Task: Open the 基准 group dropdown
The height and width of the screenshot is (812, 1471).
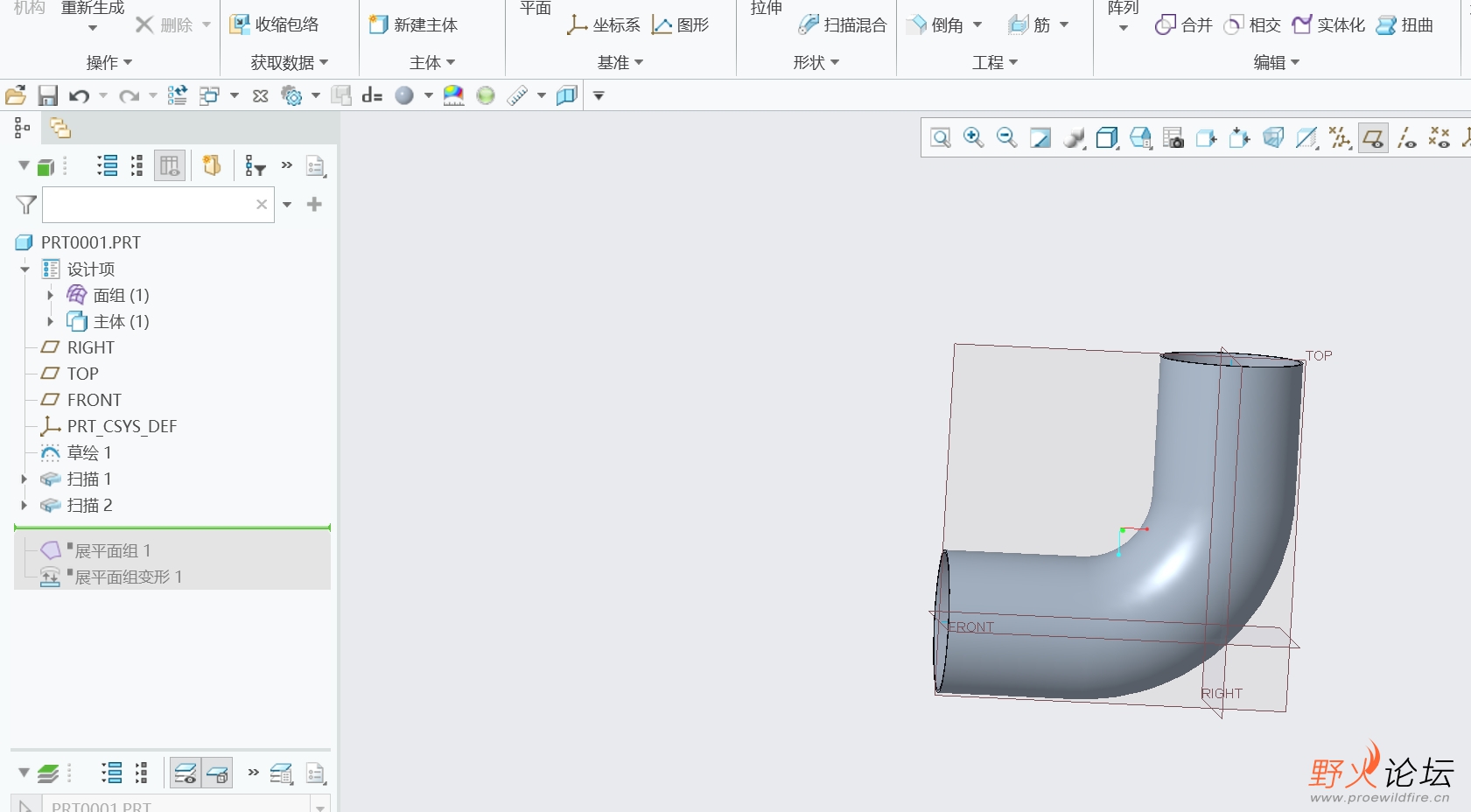Action: pos(620,63)
